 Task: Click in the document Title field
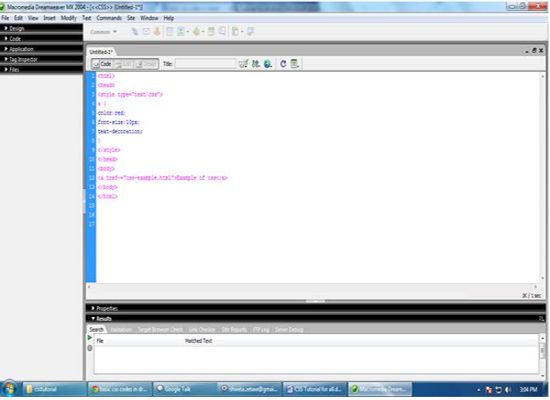[x=205, y=64]
